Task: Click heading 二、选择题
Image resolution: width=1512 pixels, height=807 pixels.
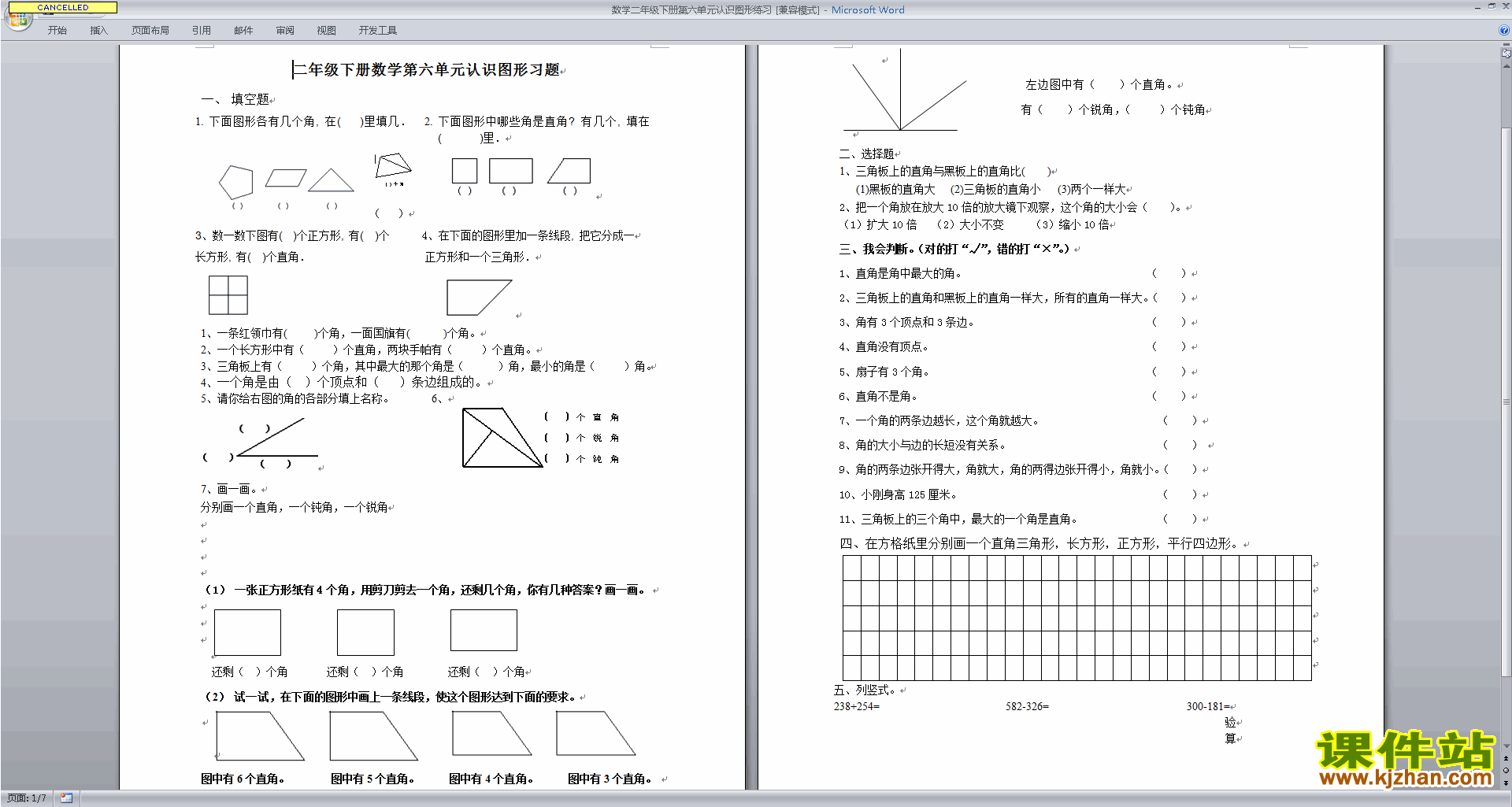Action: [x=866, y=154]
